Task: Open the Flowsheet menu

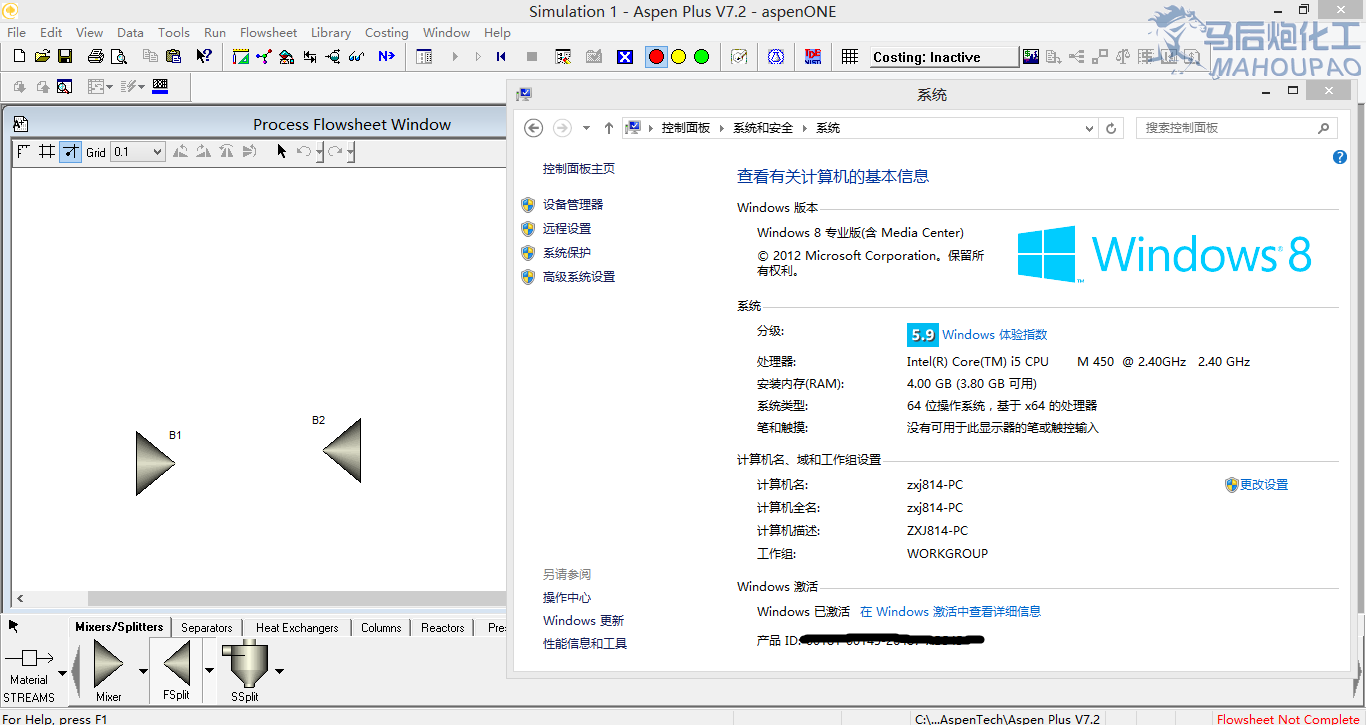Action: pos(268,32)
